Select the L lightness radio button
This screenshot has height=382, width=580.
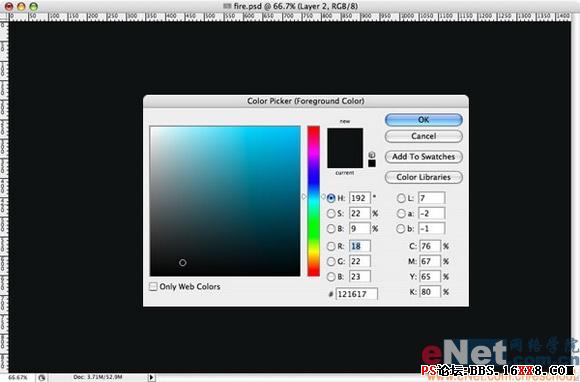point(401,198)
